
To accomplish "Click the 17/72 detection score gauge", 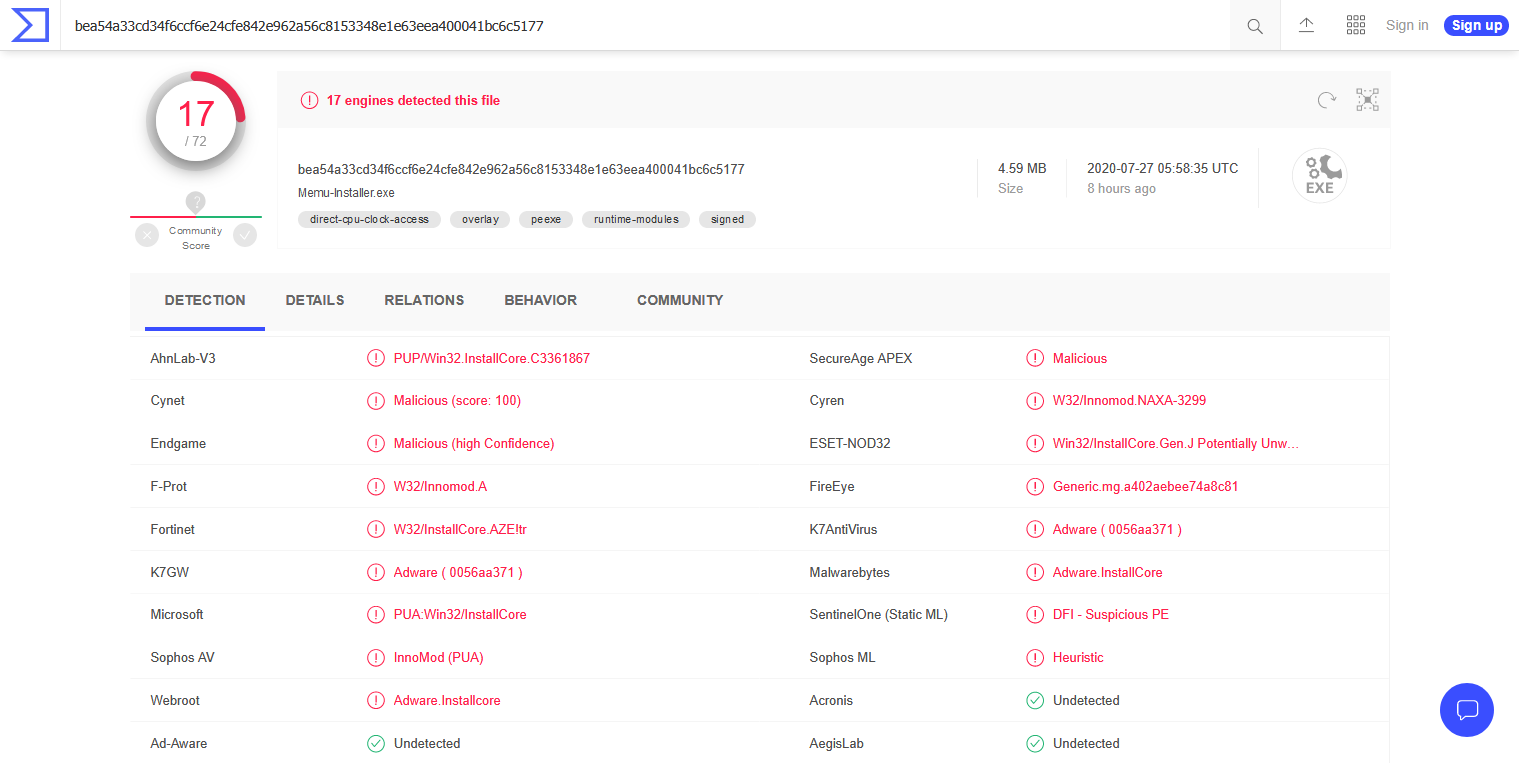I will coord(196,122).
